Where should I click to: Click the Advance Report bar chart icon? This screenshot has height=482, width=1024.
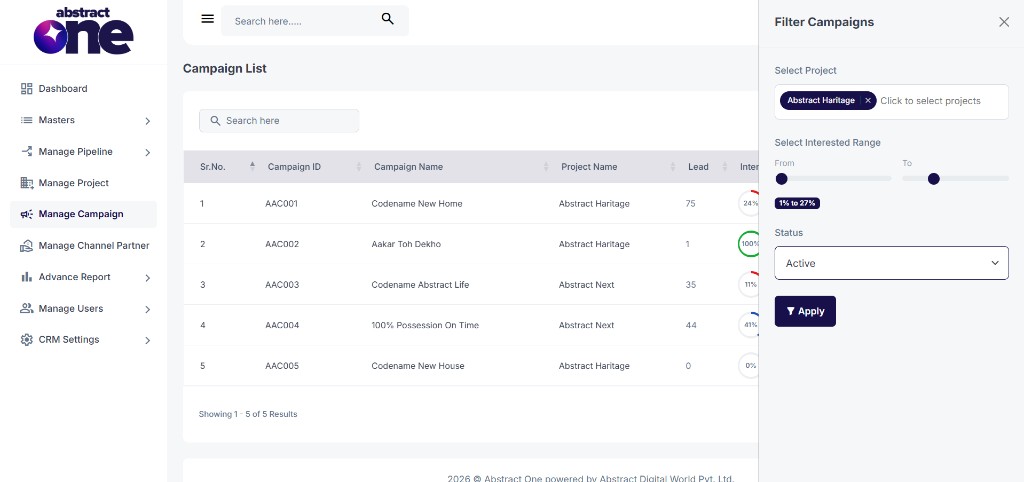(27, 277)
